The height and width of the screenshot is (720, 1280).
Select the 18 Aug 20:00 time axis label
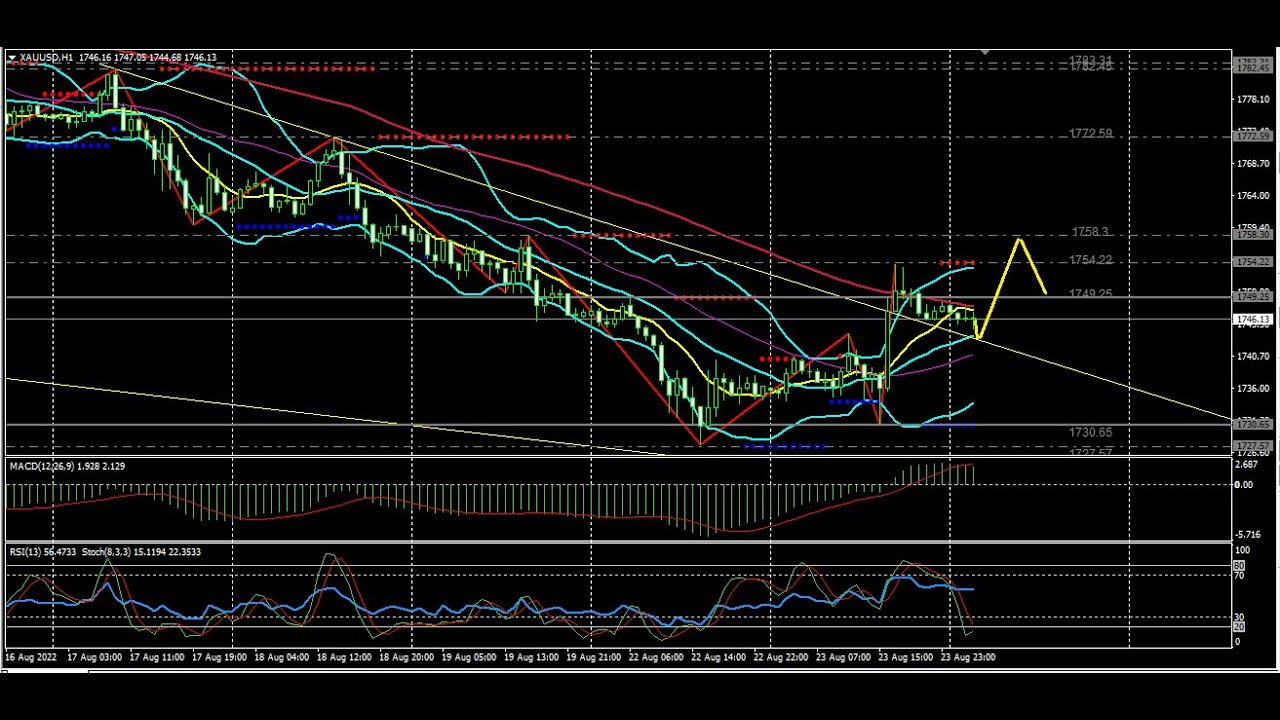pos(406,657)
